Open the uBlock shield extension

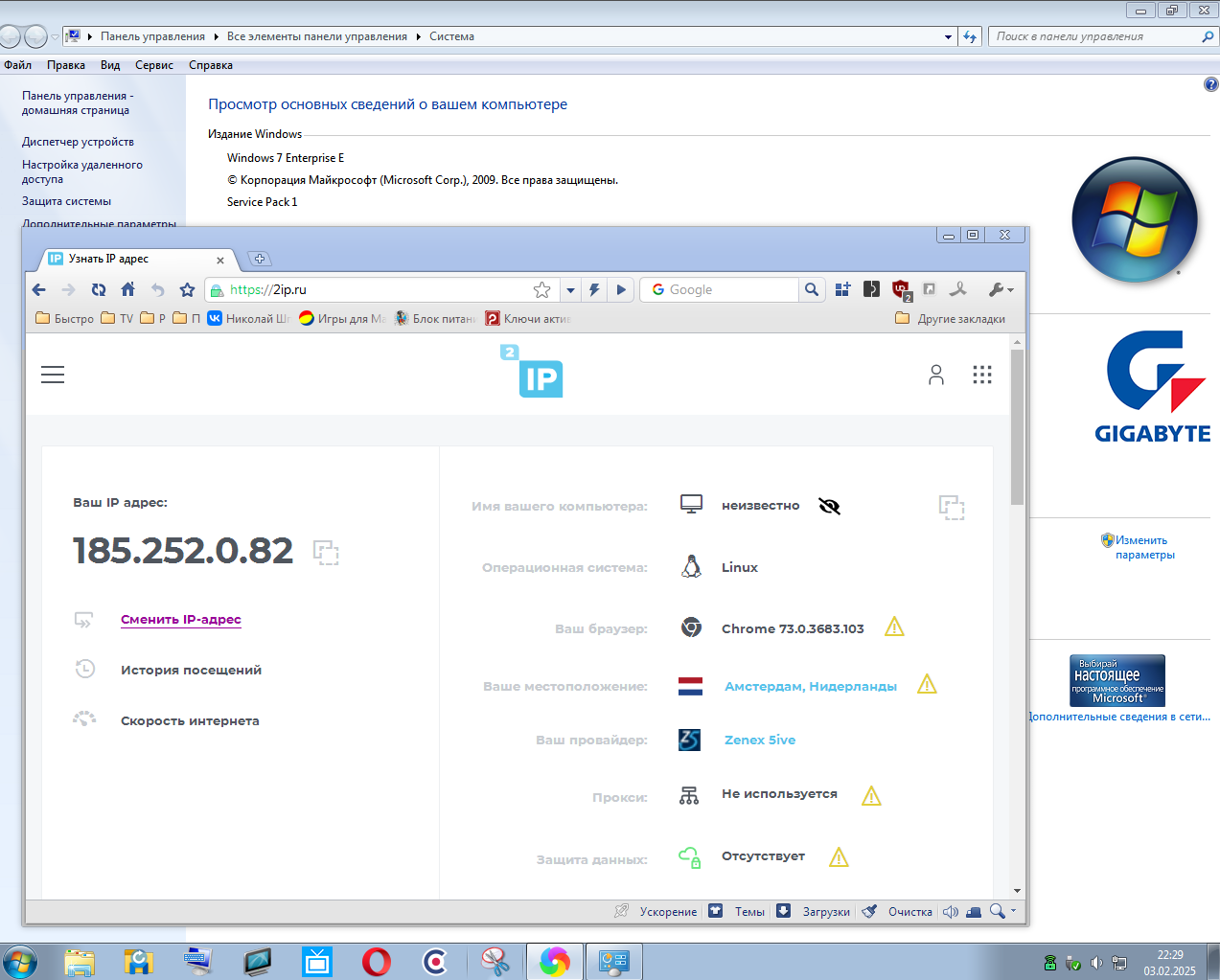[x=901, y=289]
